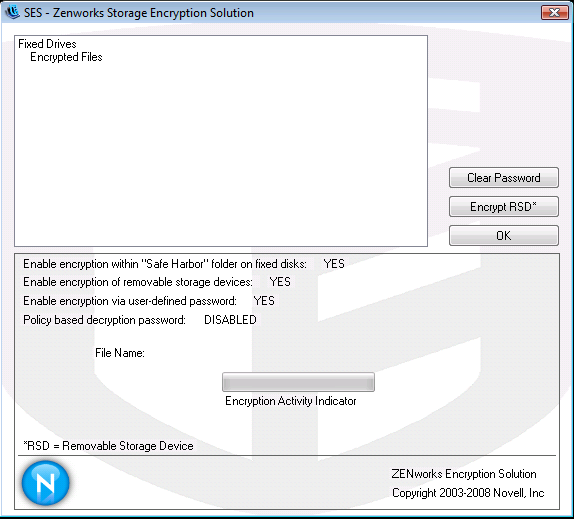
Task: Click the user-defined password setting label
Action: pyautogui.click(x=130, y=301)
